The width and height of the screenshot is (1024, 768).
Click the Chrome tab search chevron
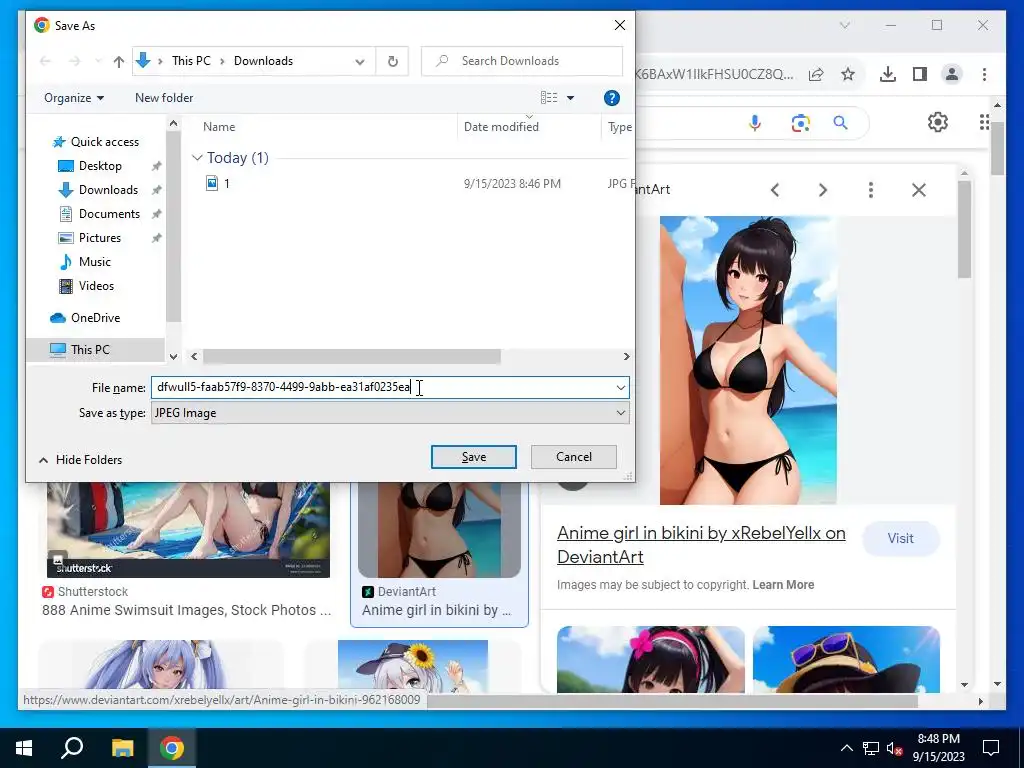(844, 25)
